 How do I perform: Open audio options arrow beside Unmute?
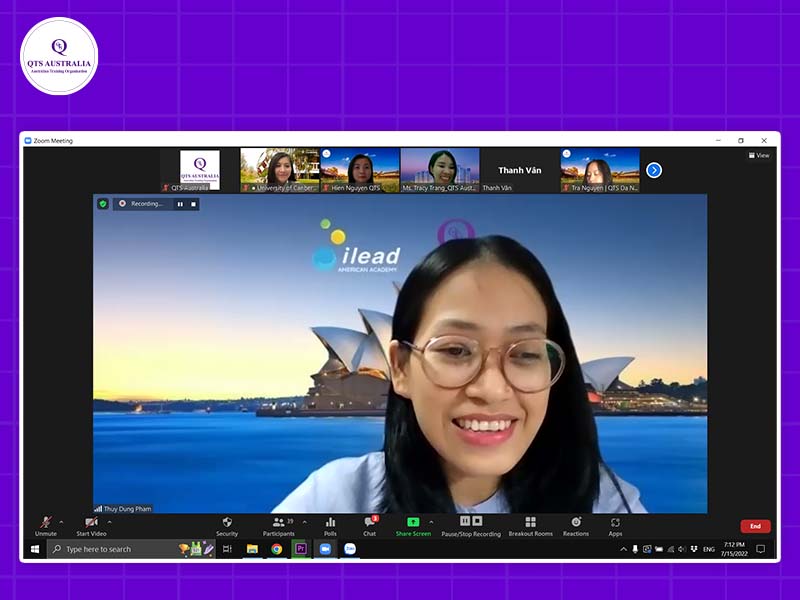[61, 522]
